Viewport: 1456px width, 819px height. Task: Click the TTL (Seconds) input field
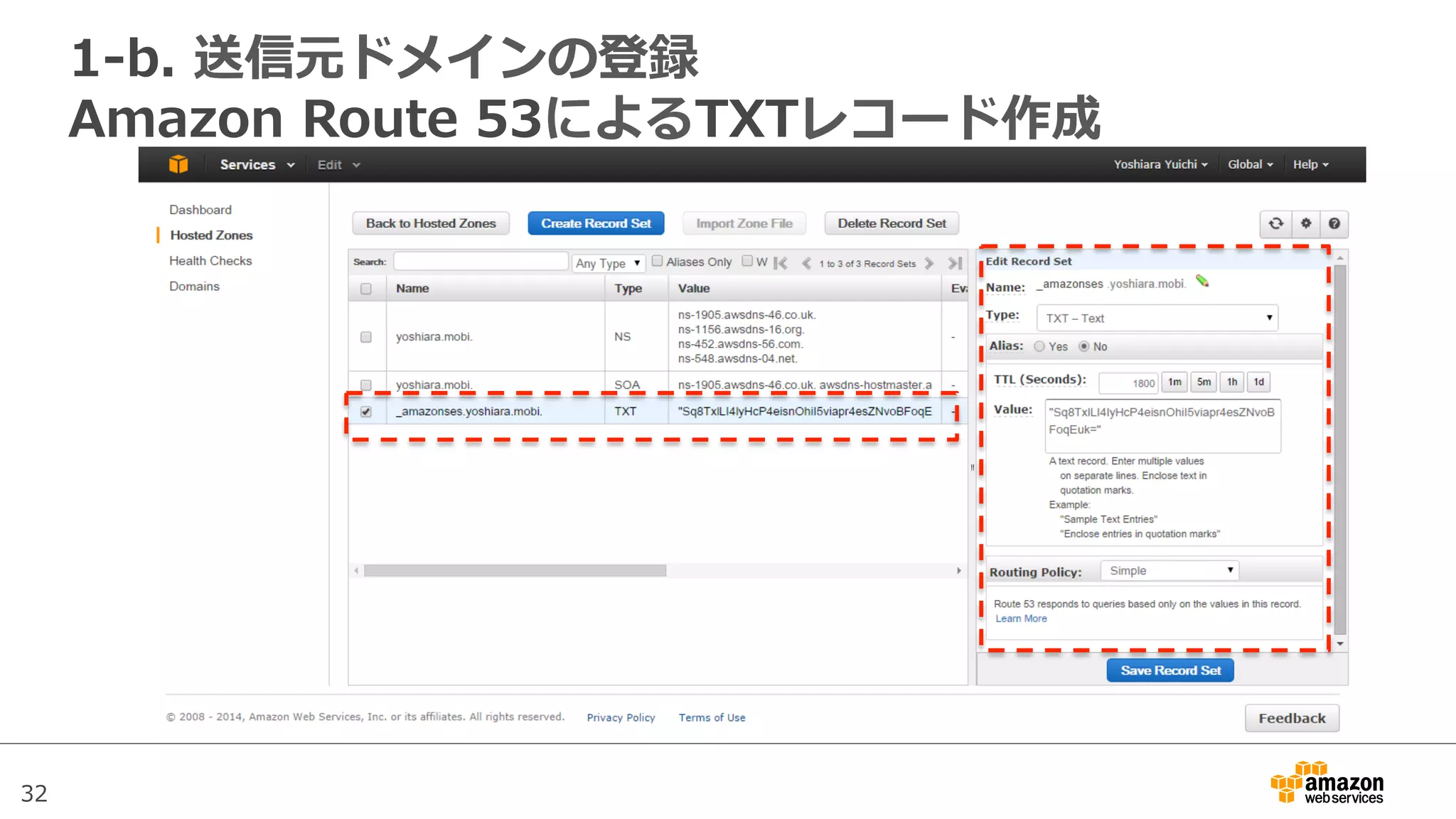(x=1128, y=382)
